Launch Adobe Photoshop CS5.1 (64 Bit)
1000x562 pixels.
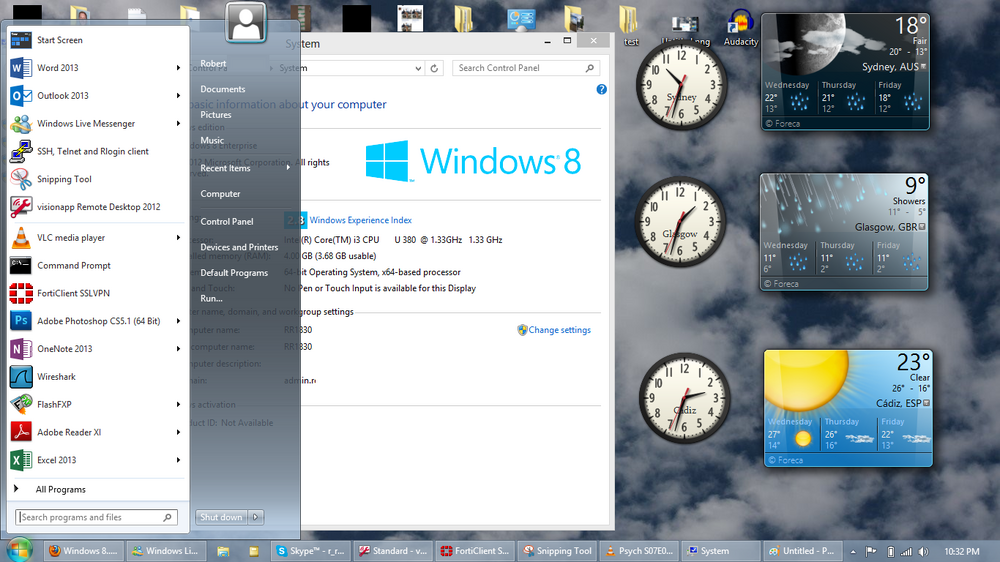point(96,321)
